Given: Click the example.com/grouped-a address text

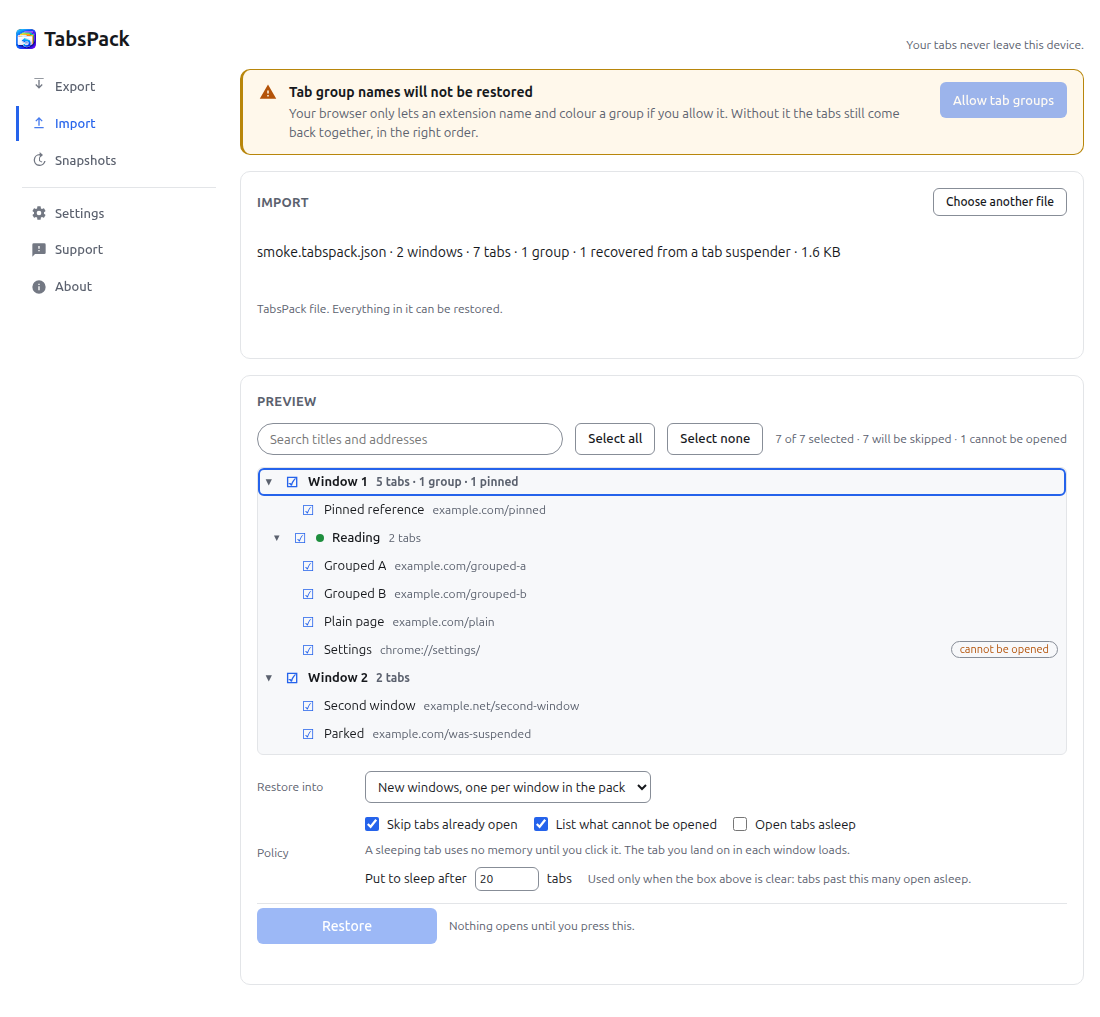Looking at the screenshot, I should [x=460, y=566].
